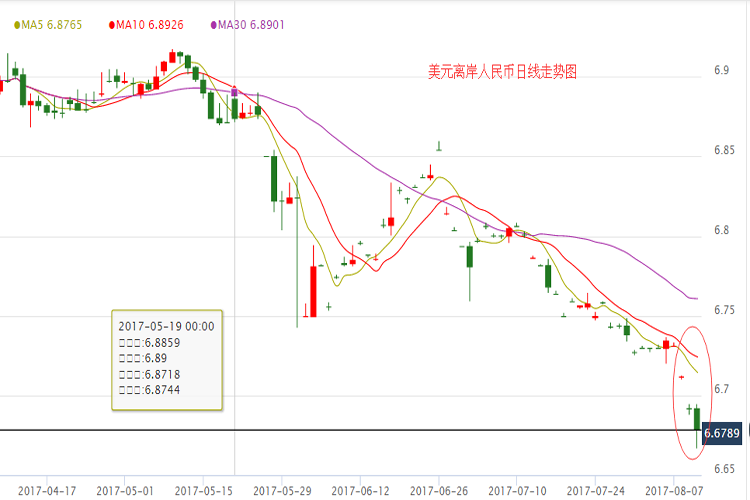Click the purple crosshair marker on MA30 line
This screenshot has width=750, height=500.
235,92
